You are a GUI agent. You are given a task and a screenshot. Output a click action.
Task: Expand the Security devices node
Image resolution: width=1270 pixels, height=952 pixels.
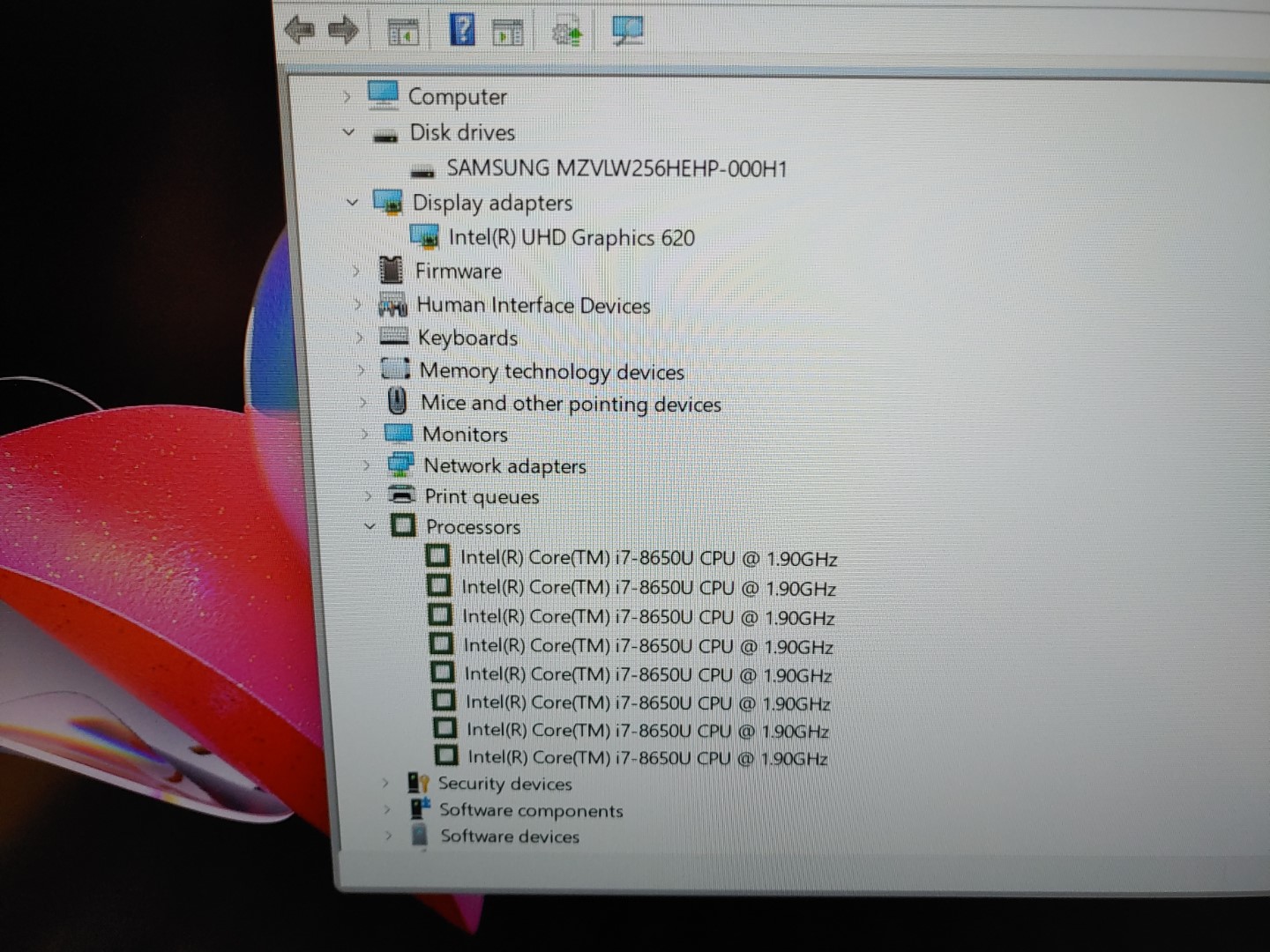tap(385, 783)
